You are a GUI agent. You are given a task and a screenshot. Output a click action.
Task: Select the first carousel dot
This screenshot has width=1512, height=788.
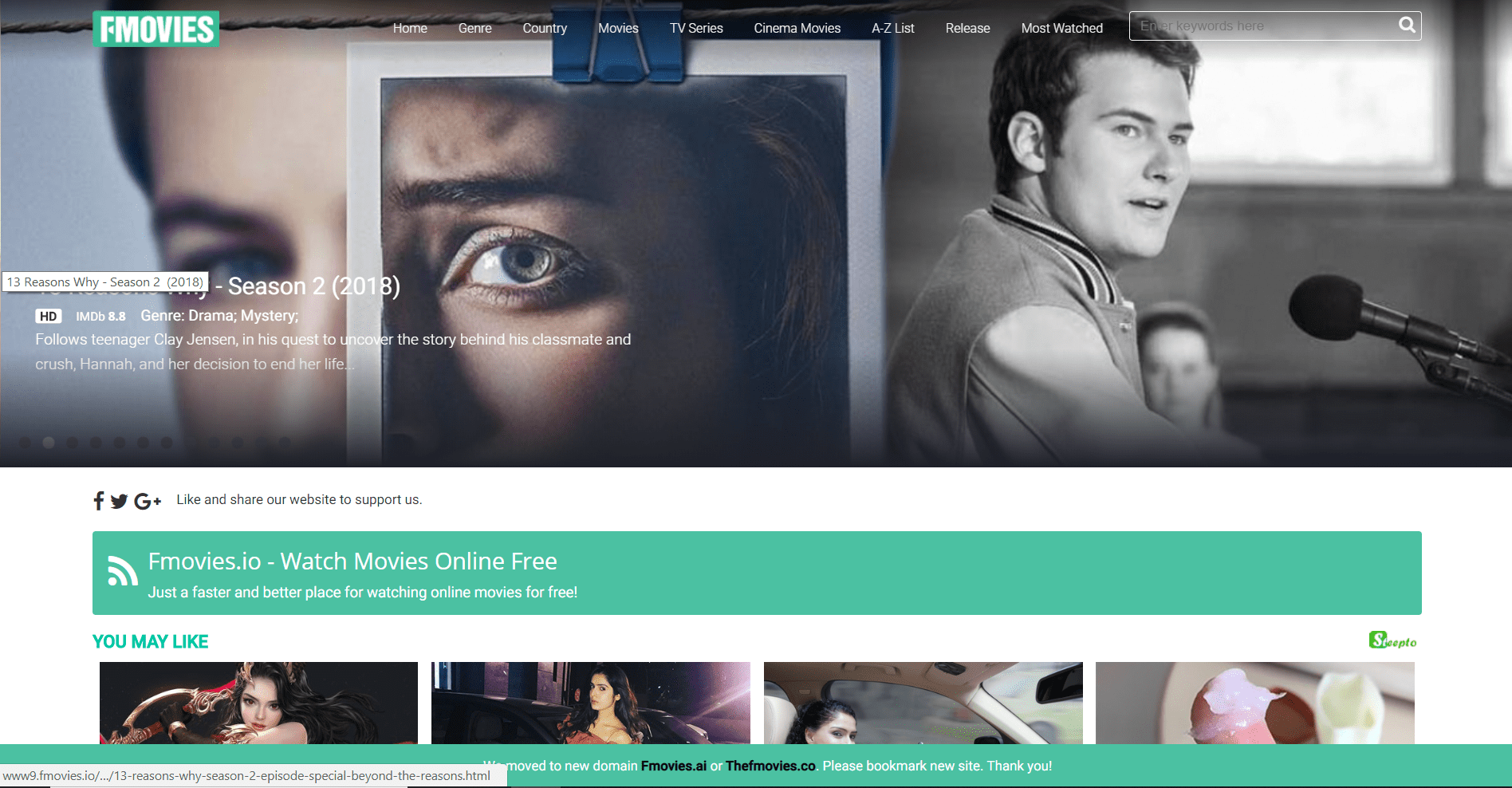(25, 443)
